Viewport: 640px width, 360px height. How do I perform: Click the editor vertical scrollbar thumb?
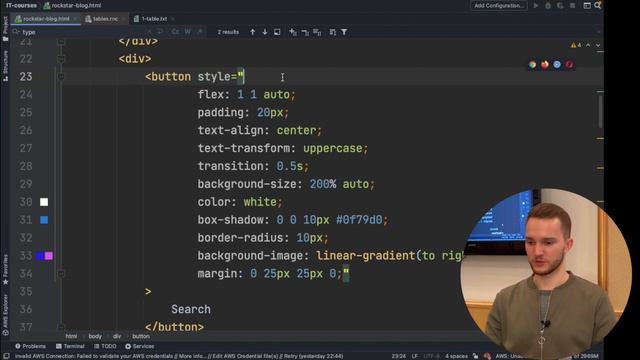[600, 111]
